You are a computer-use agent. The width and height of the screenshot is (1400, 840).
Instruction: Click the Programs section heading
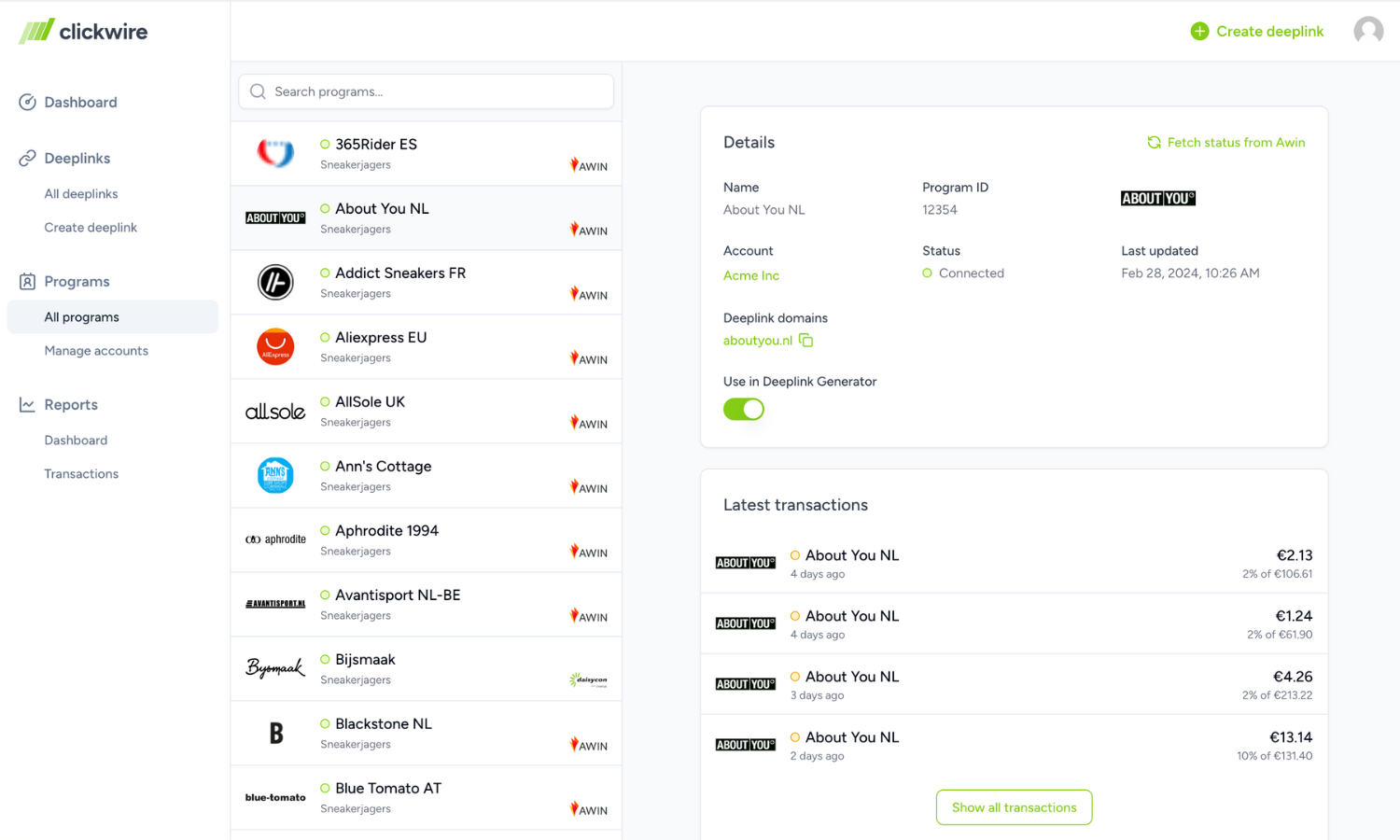[77, 282]
